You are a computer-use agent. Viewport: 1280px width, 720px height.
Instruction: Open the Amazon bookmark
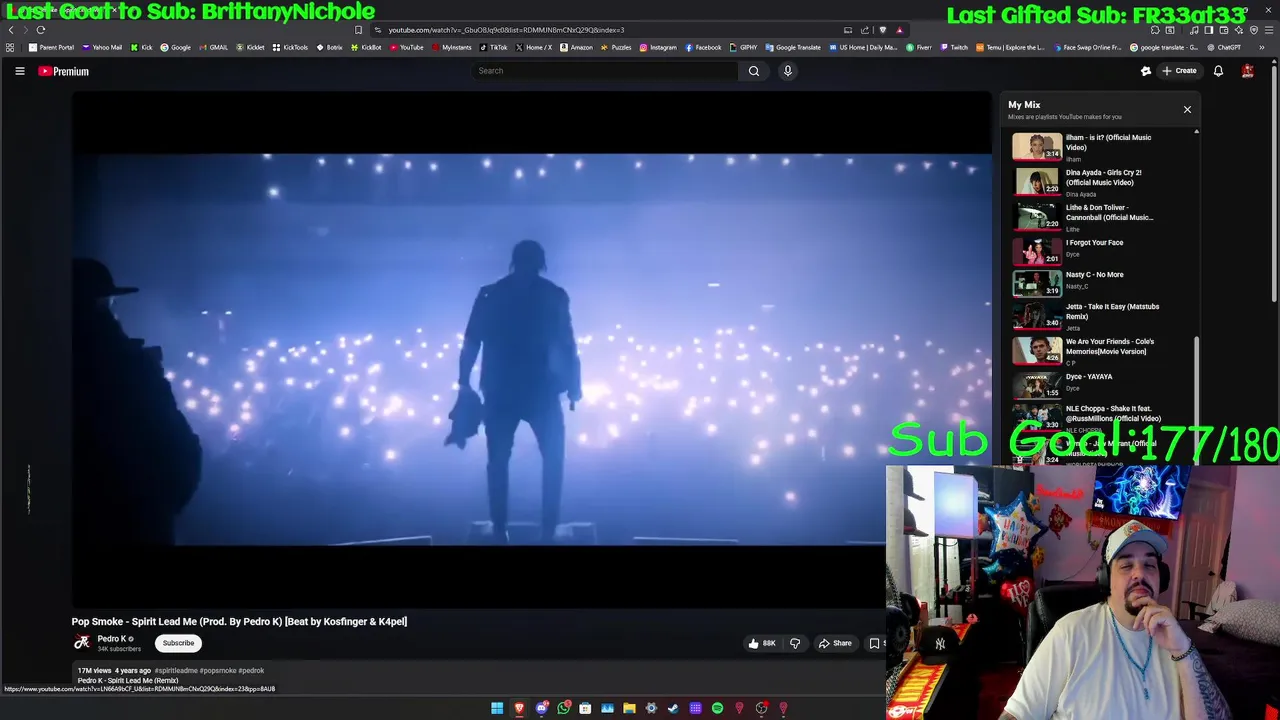tap(576, 47)
